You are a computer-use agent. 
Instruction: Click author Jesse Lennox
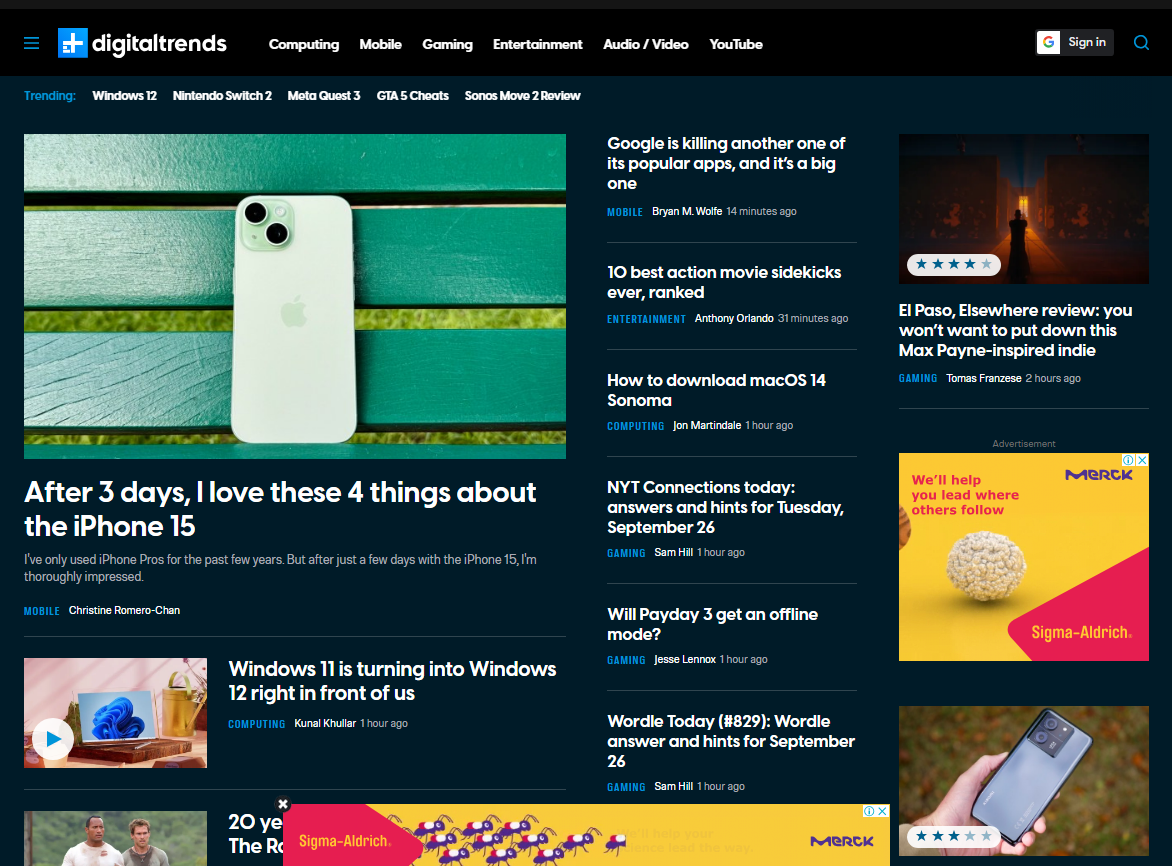685,659
